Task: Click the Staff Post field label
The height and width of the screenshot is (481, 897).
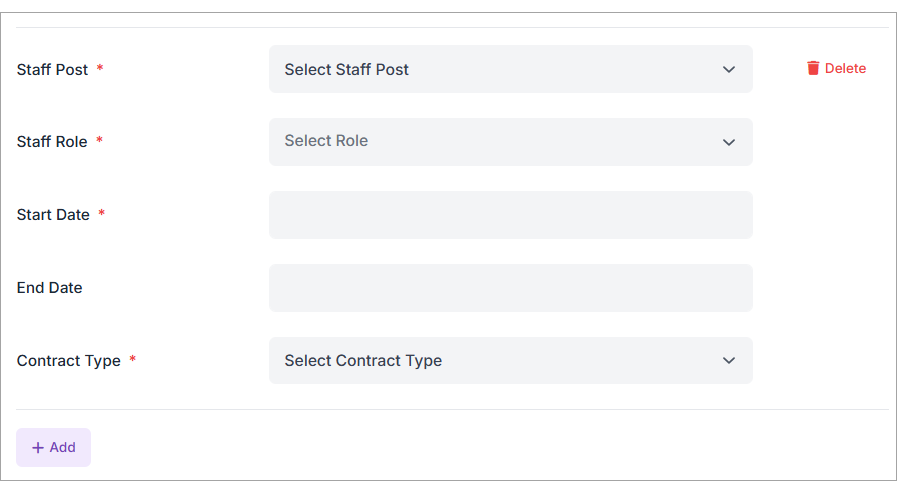Action: click(x=52, y=70)
